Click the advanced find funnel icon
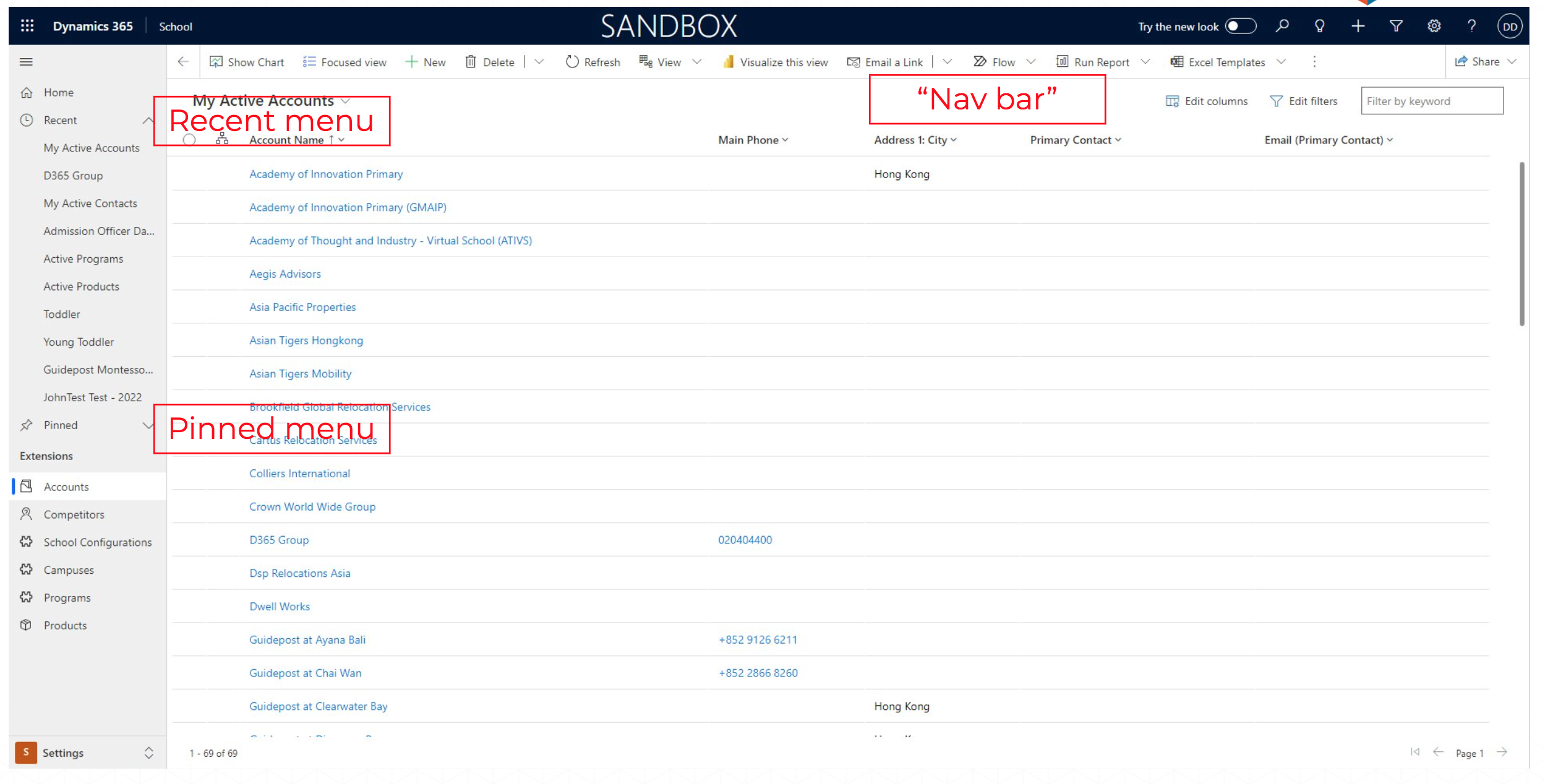 coord(1396,26)
